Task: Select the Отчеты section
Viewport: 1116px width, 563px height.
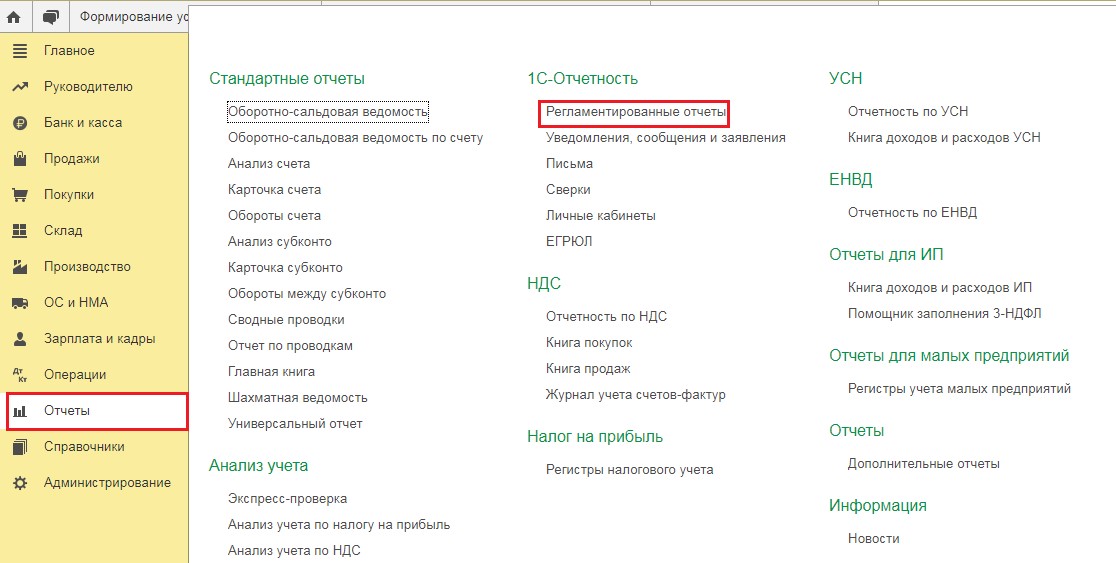Action: pyautogui.click(x=97, y=411)
